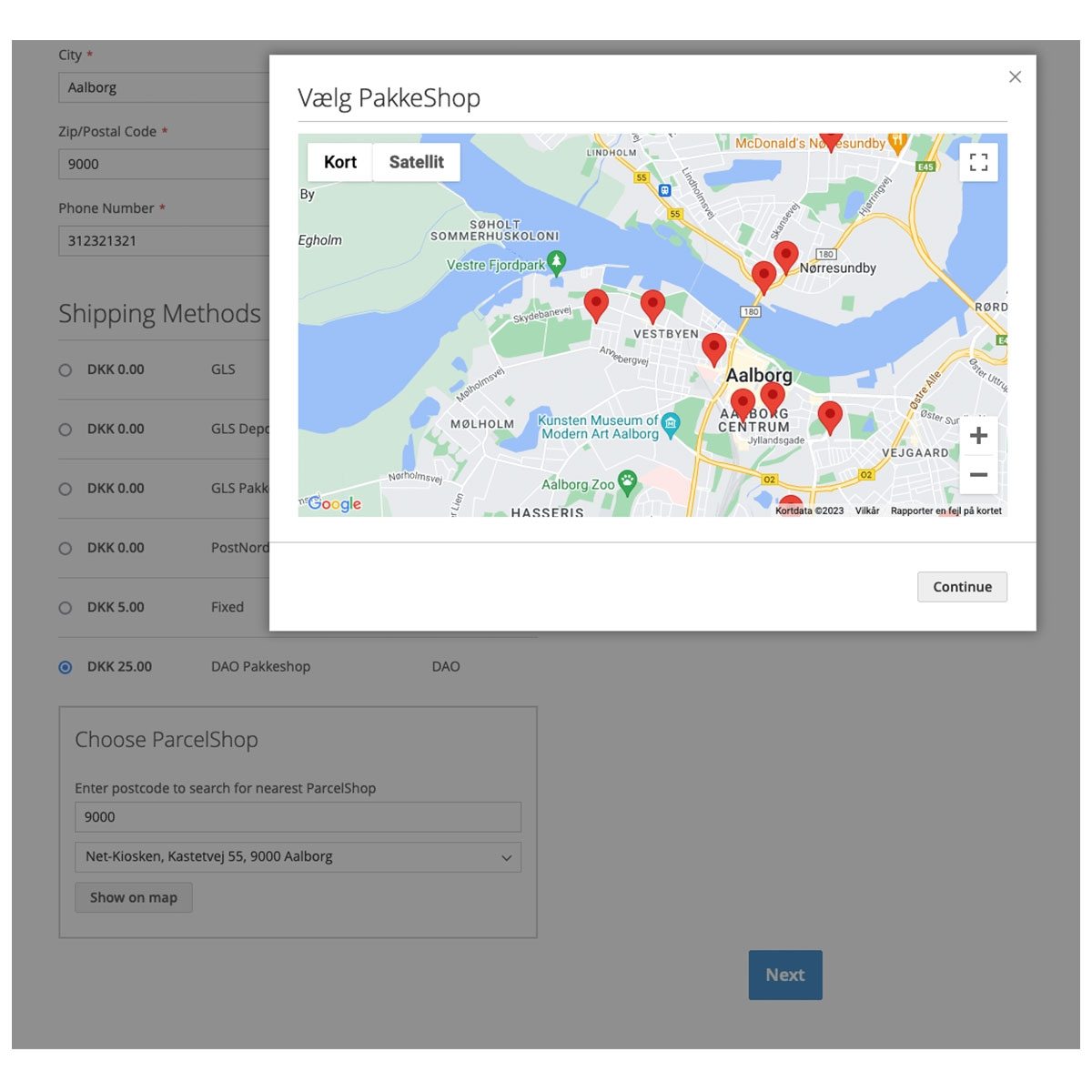Viewport: 1092px width, 1092px height.
Task: Click the parcelshop postcode search field
Action: coord(298,817)
